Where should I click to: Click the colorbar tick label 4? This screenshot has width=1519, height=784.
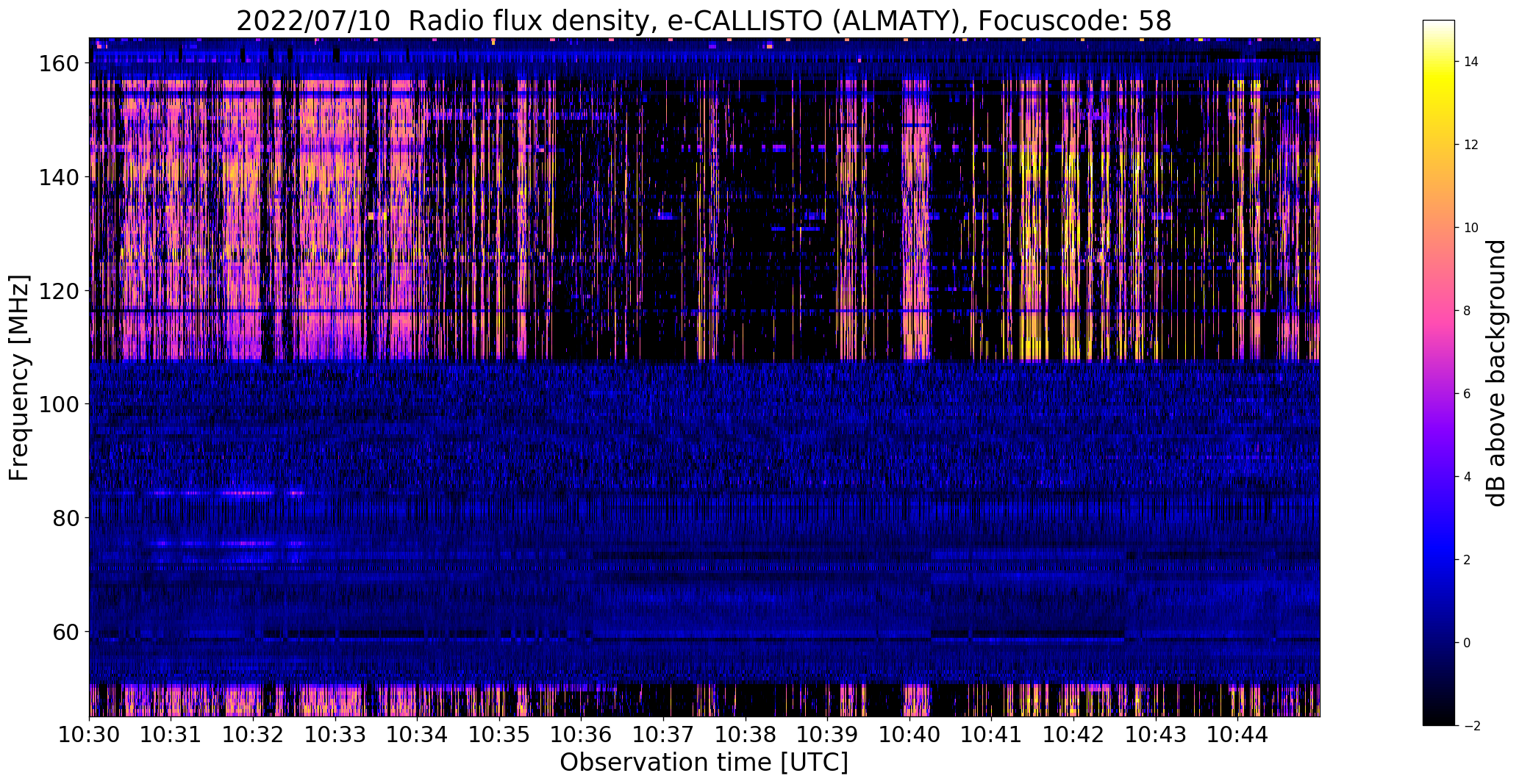pyautogui.click(x=1467, y=477)
